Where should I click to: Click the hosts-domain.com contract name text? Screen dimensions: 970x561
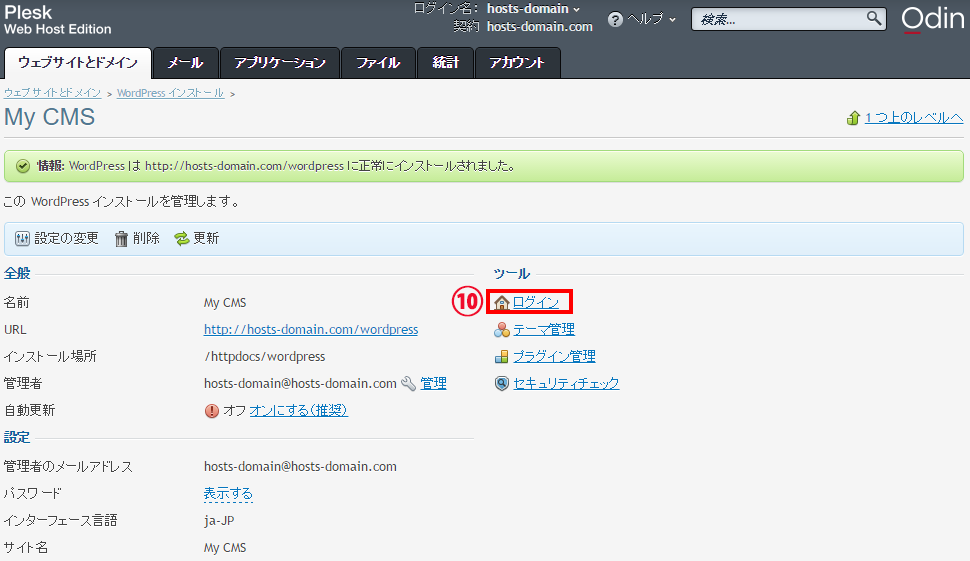(x=539, y=27)
